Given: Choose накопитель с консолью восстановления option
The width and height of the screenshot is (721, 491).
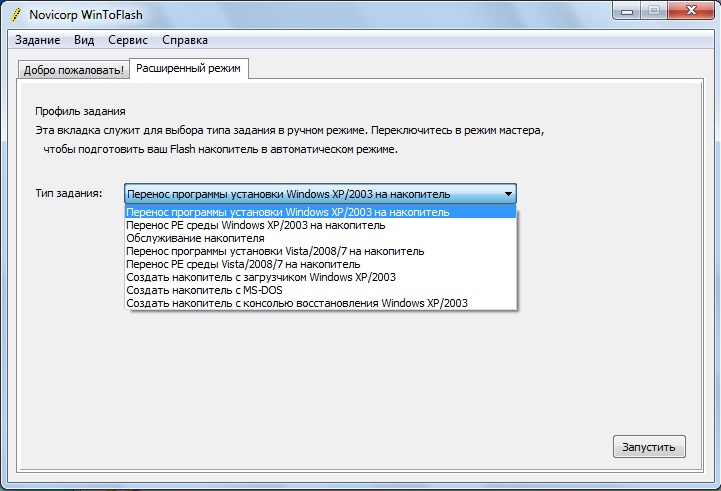Looking at the screenshot, I should coord(320,303).
